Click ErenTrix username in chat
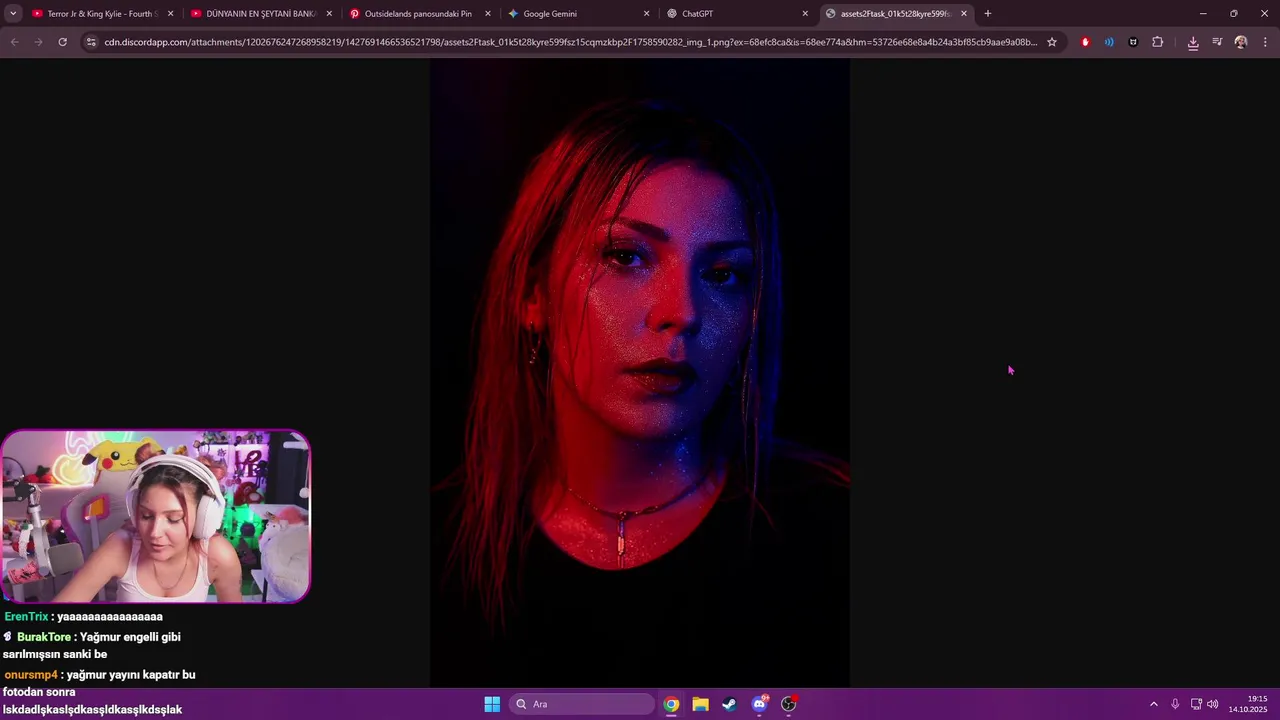The image size is (1280, 720). tap(26, 617)
